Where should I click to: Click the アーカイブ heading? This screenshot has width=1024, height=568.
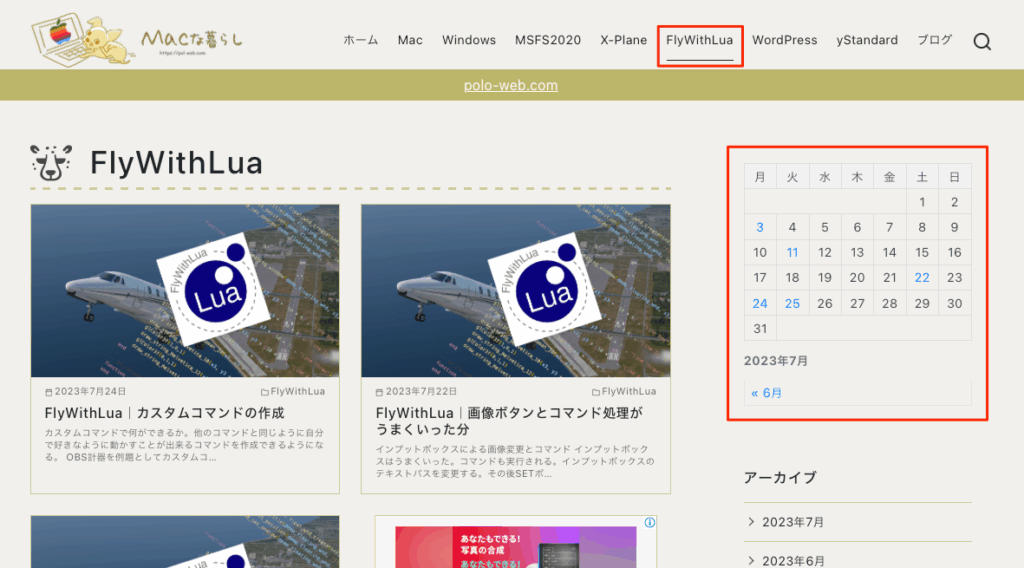(x=780, y=478)
